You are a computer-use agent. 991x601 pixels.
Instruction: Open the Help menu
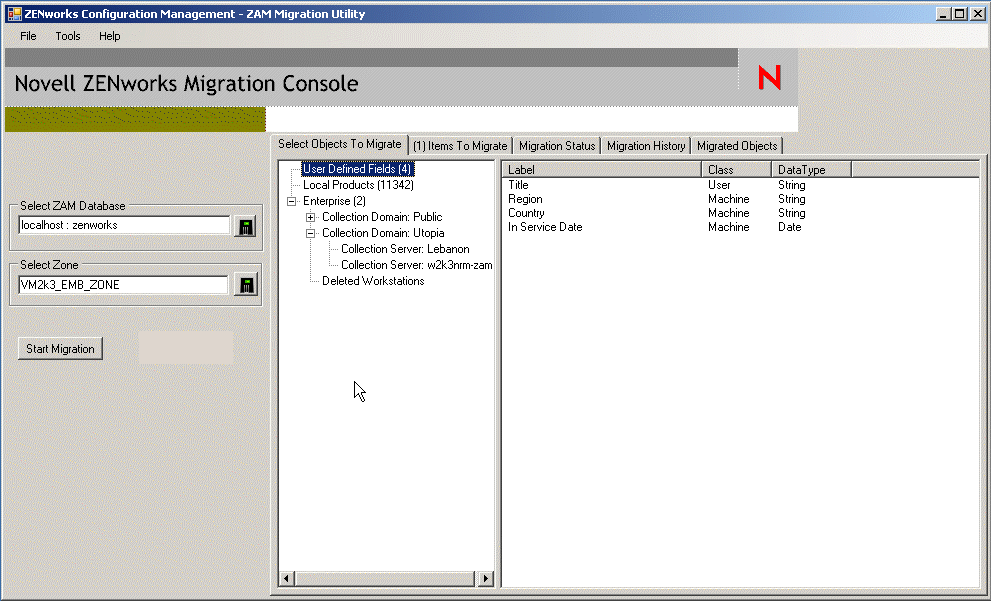click(x=109, y=36)
